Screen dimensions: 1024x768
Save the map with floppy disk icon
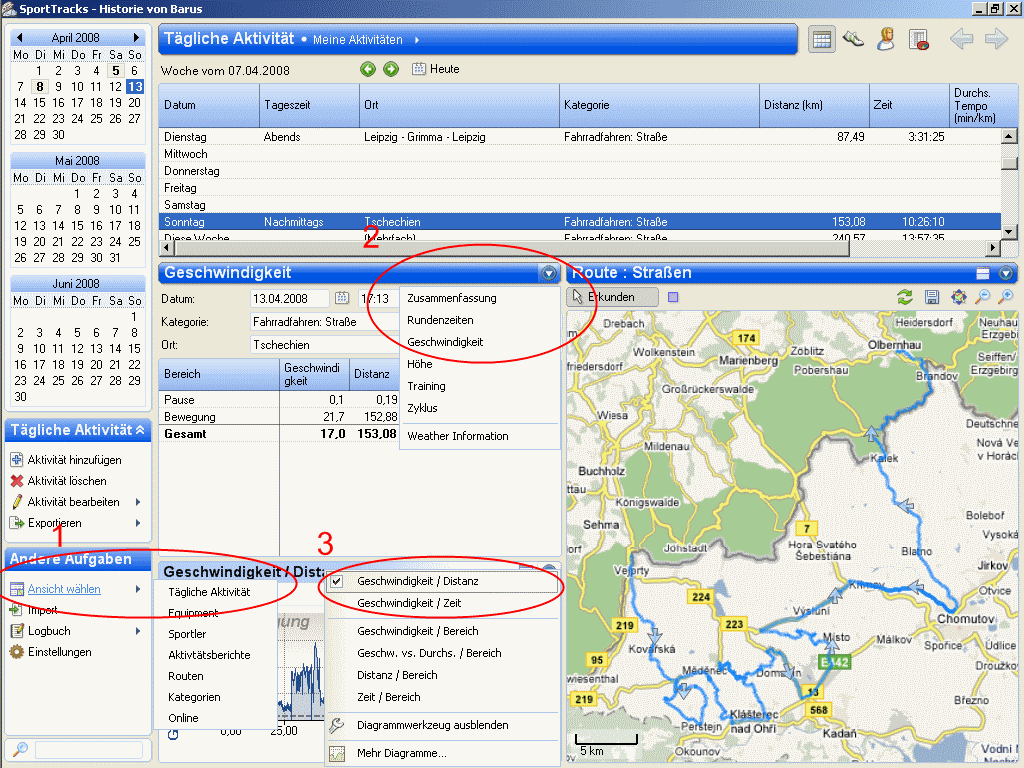[932, 297]
